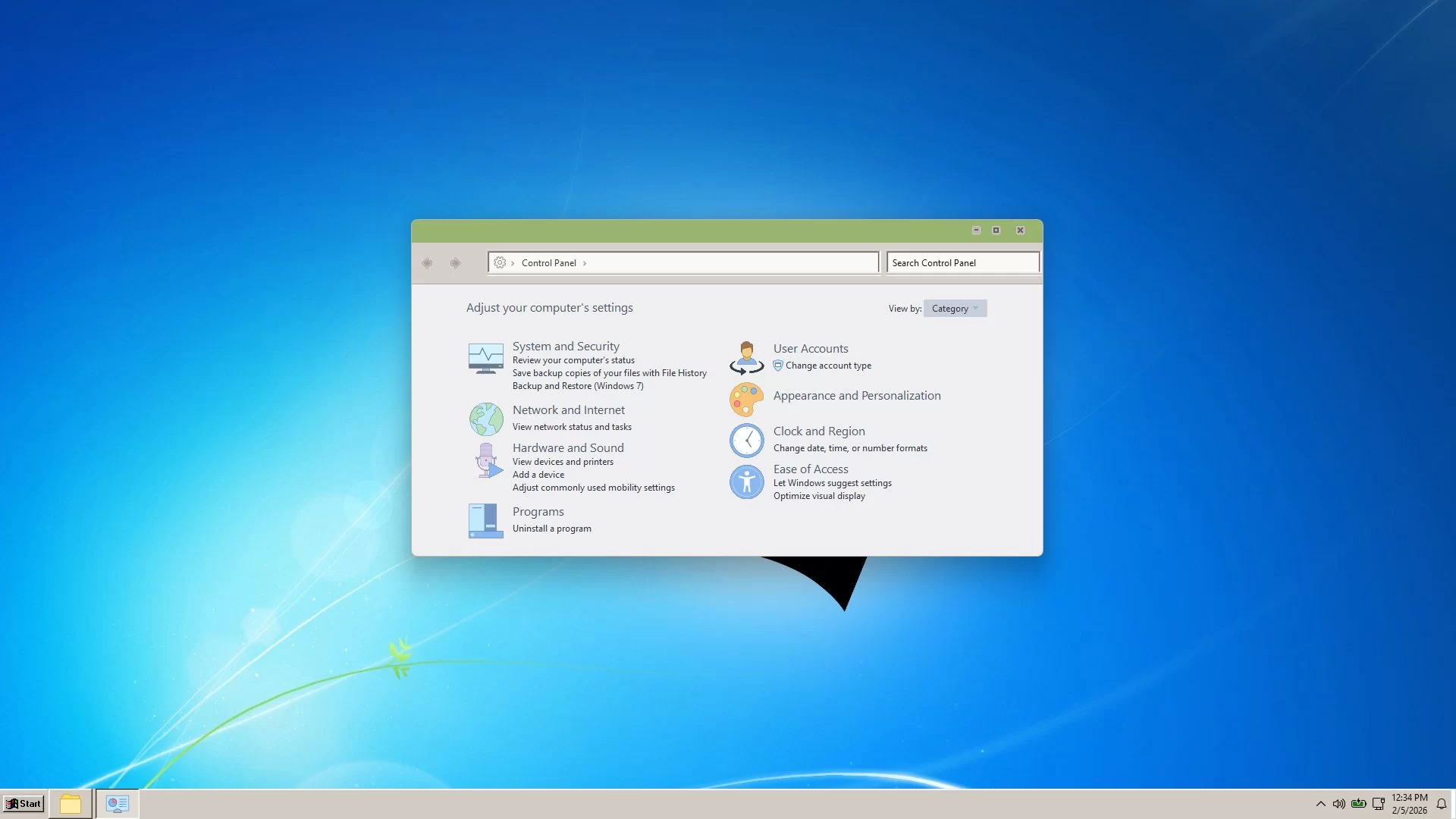Go back with the navigation arrow
This screenshot has width=1456, height=819.
[427, 263]
